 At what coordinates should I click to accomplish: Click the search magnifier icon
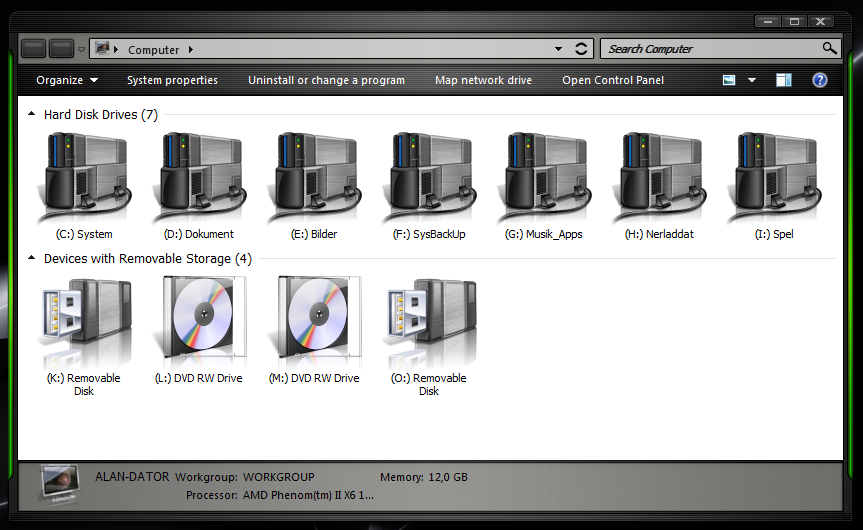829,48
